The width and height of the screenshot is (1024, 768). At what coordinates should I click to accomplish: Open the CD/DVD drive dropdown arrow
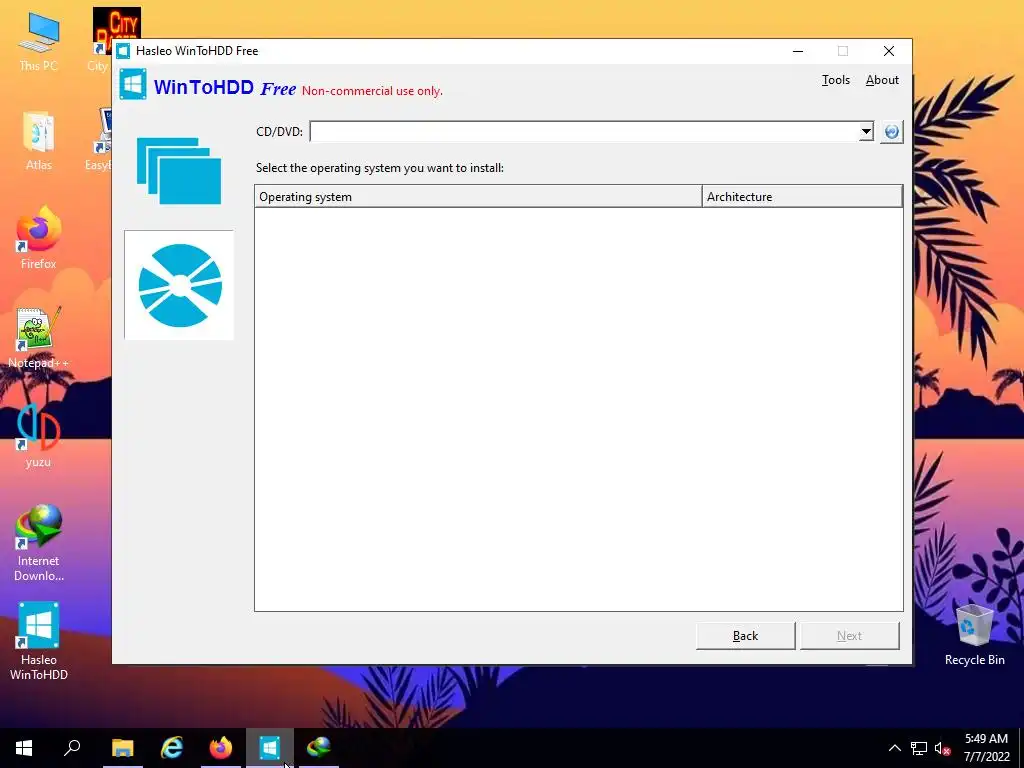click(866, 132)
